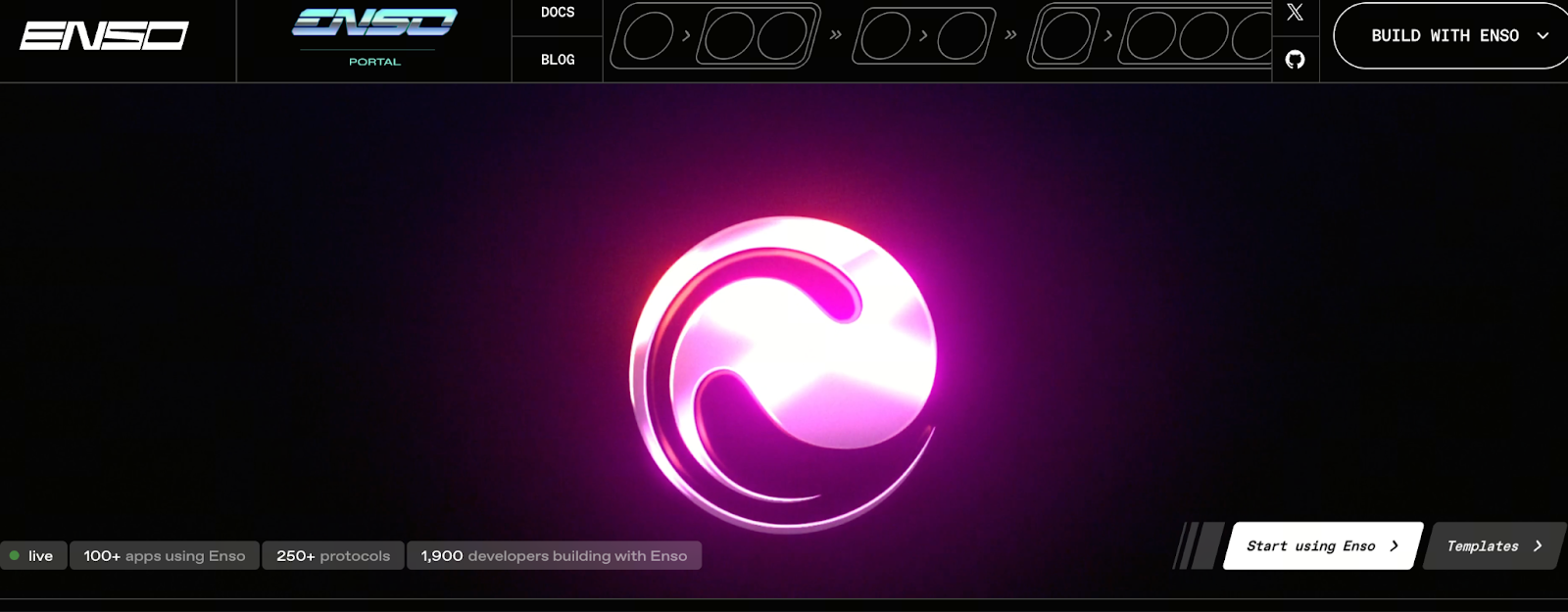The width and height of the screenshot is (1568, 612).
Task: Click the 1,900 developers building with Enso badge
Action: [554, 555]
